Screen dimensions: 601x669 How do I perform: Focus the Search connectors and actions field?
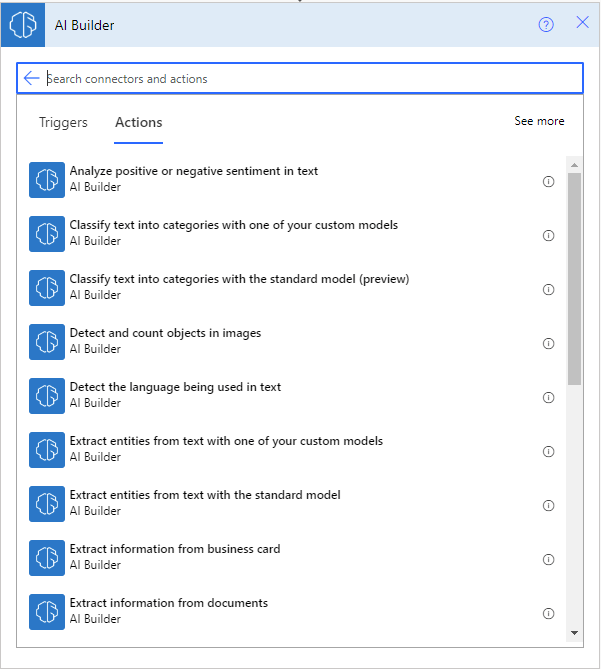tap(300, 78)
